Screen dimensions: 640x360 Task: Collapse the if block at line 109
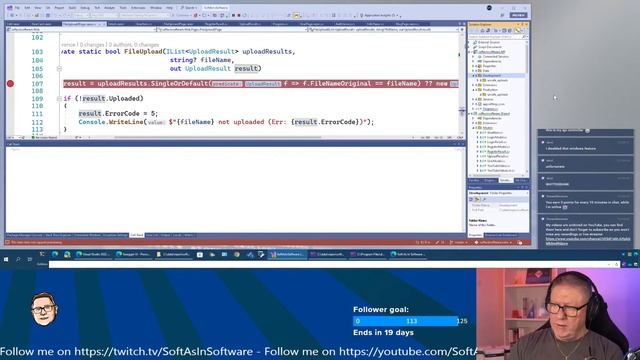(59, 98)
